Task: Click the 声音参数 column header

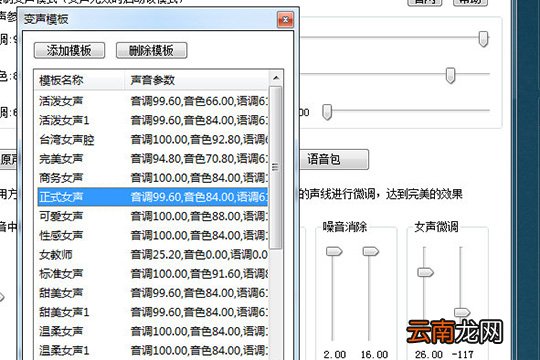Action: [x=196, y=80]
